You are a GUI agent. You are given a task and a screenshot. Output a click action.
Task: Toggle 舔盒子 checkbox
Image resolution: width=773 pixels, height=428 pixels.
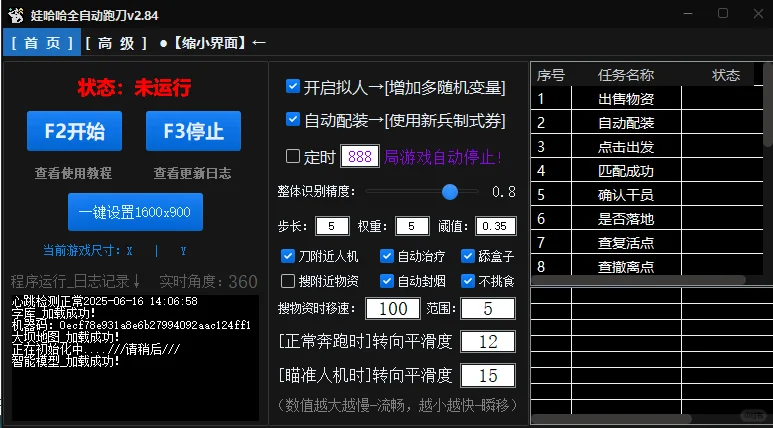click(467, 256)
